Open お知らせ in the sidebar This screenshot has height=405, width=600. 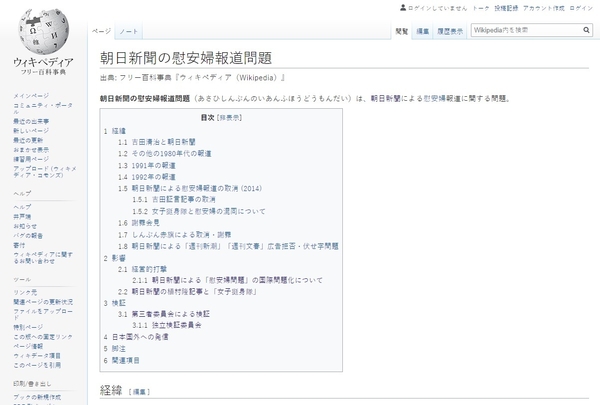pyautogui.click(x=25, y=226)
